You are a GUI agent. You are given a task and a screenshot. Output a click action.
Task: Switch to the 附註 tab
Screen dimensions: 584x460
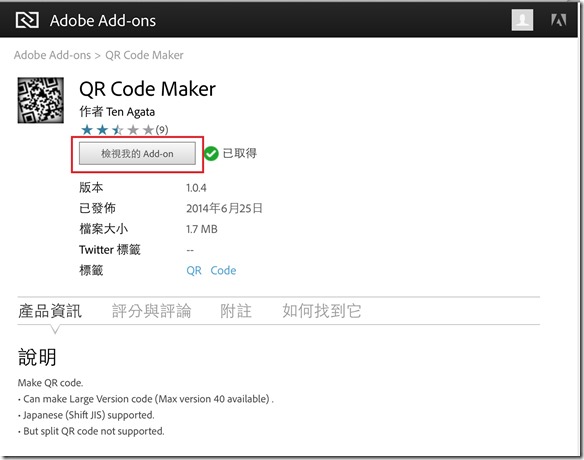[x=236, y=311]
